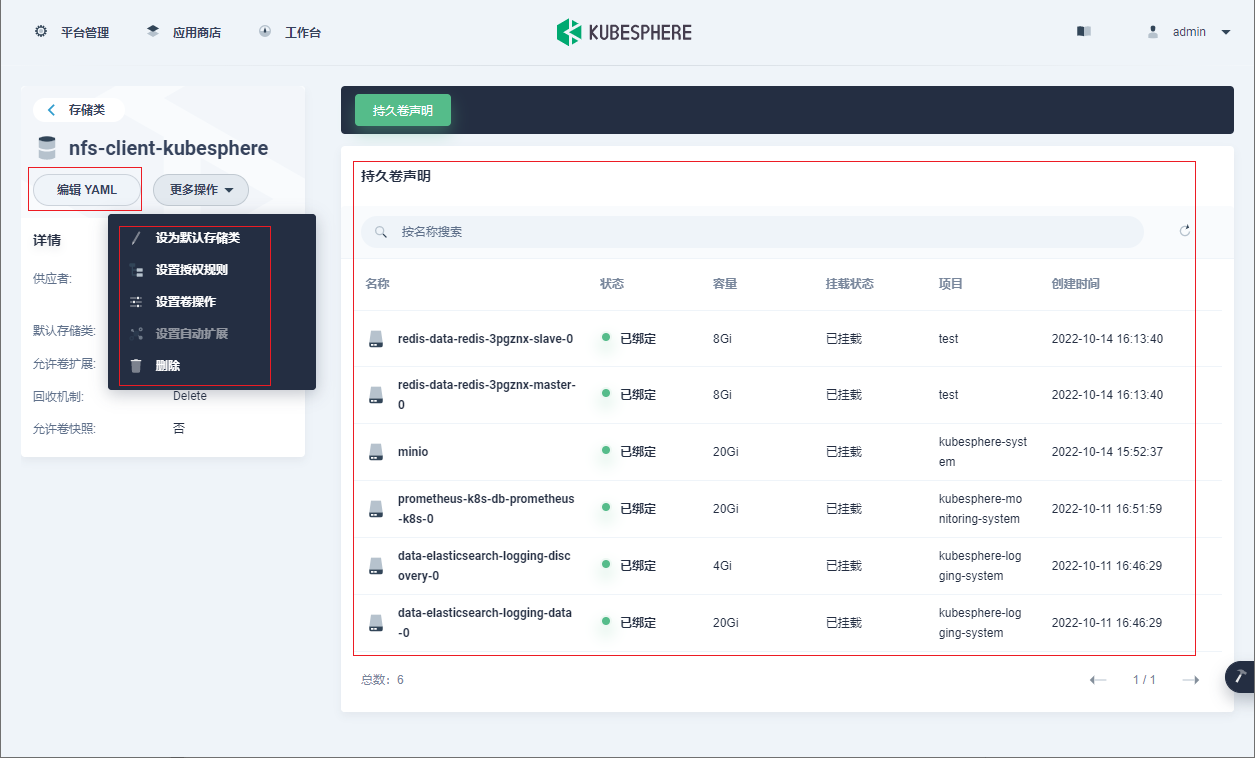The height and width of the screenshot is (758, 1255).
Task: Click disk icon of elasticsearch-logging-data row
Action: pos(375,623)
